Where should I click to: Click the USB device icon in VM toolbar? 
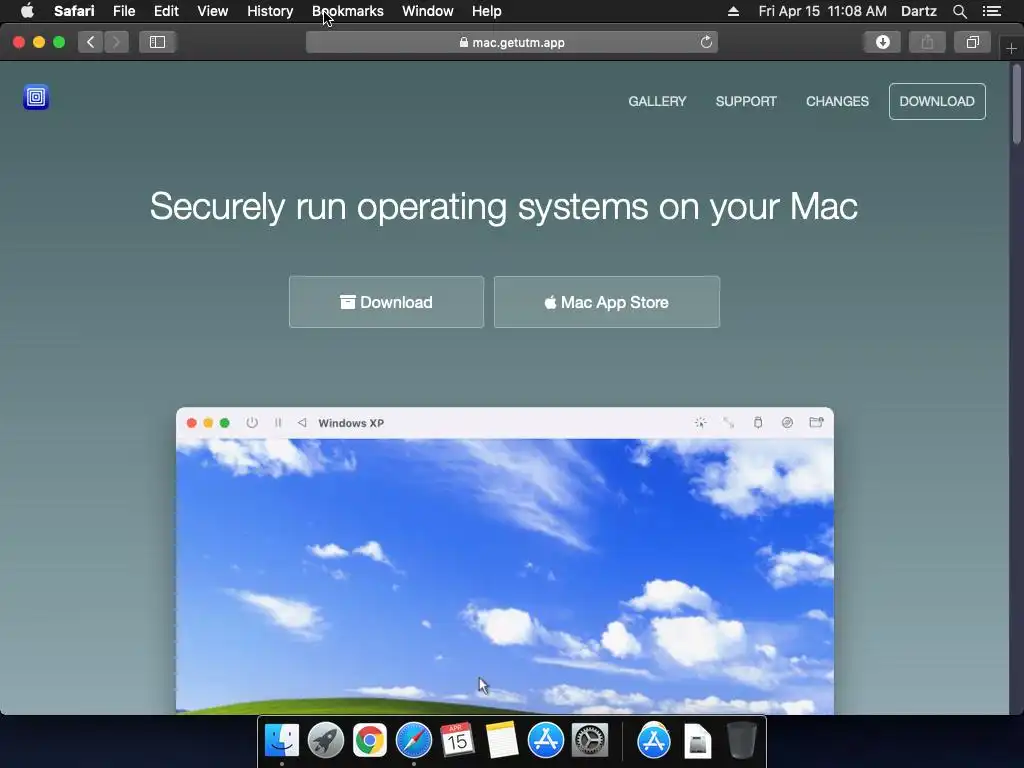(x=758, y=423)
